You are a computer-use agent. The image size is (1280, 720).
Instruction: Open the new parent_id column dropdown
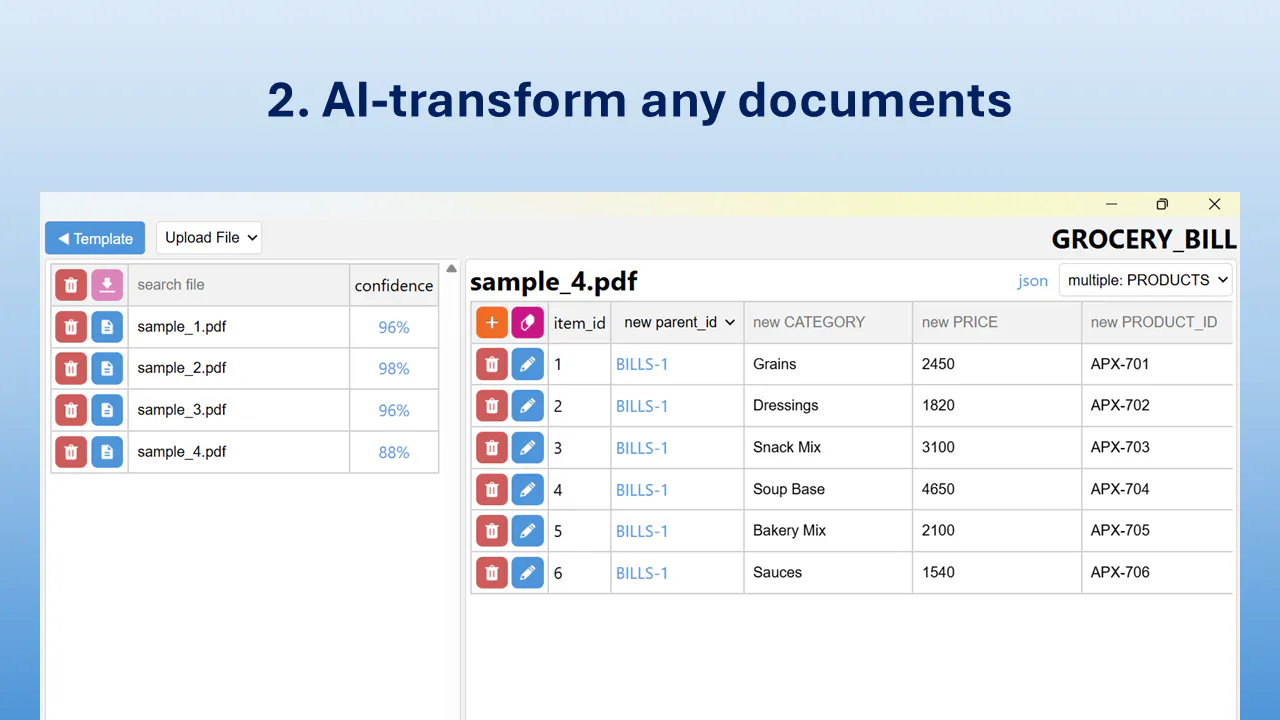click(678, 322)
